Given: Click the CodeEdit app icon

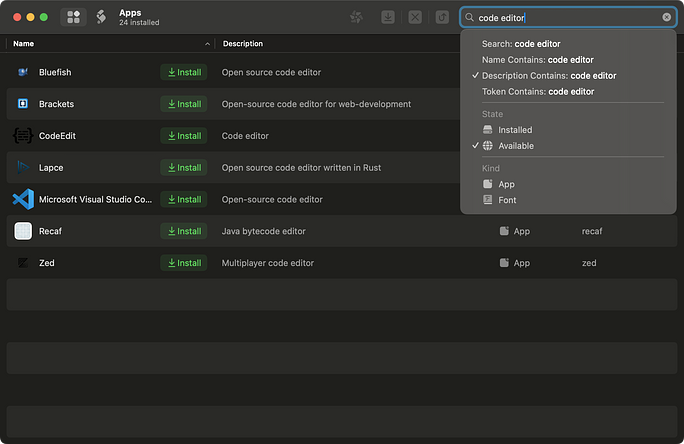Looking at the screenshot, I should click(23, 136).
